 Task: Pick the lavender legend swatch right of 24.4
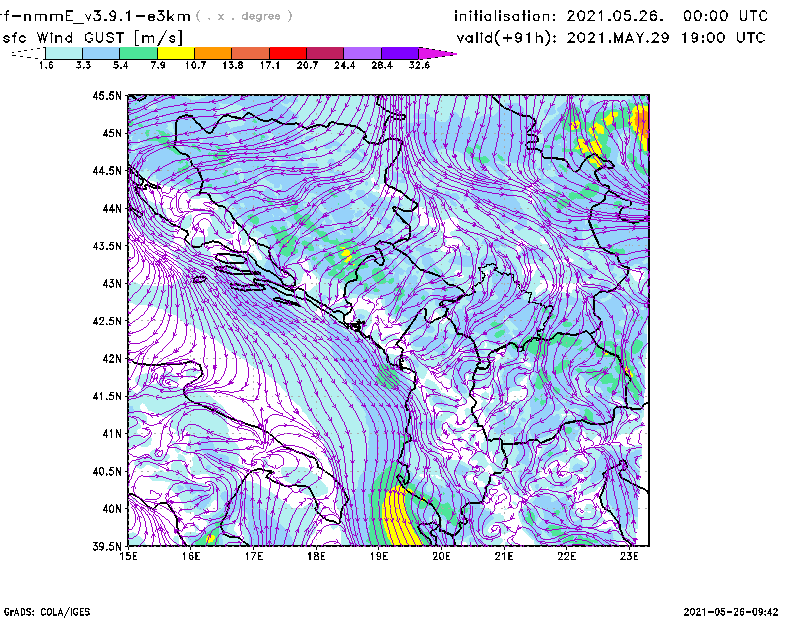pos(362,53)
